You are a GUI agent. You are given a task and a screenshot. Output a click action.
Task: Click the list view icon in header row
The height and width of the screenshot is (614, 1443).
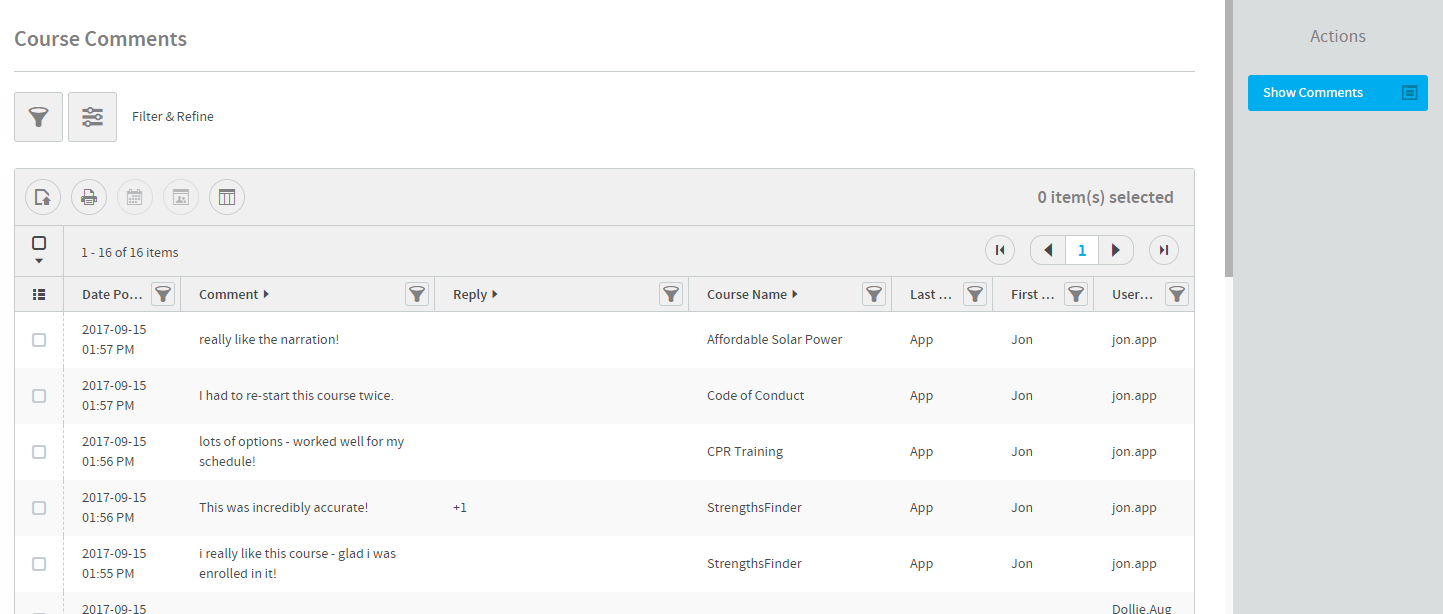pyautogui.click(x=39, y=294)
